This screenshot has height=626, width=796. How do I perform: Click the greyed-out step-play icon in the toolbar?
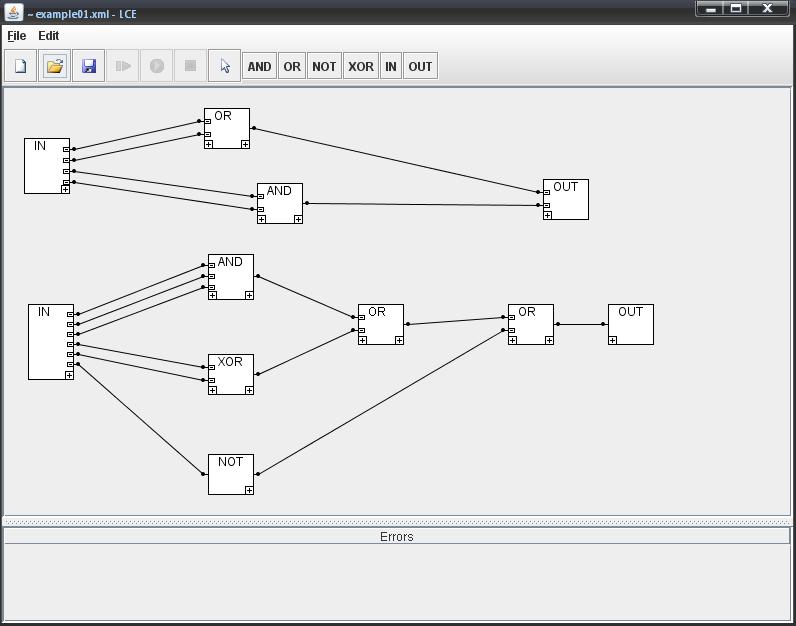point(122,66)
